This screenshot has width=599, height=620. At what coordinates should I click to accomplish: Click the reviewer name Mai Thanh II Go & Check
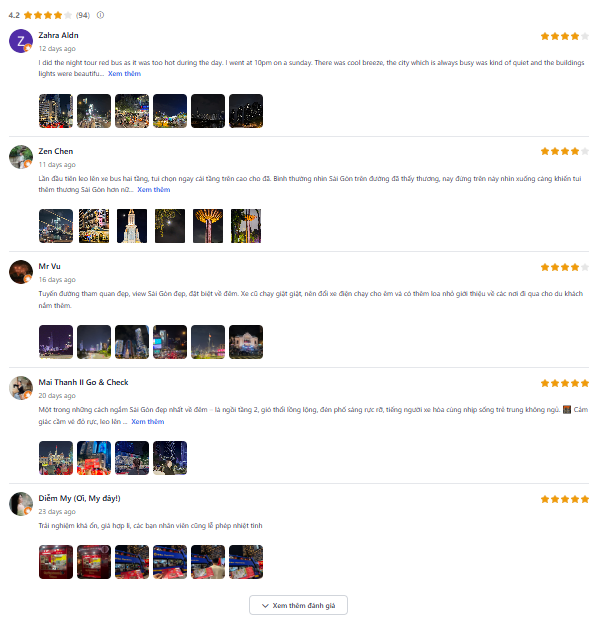tap(83, 382)
